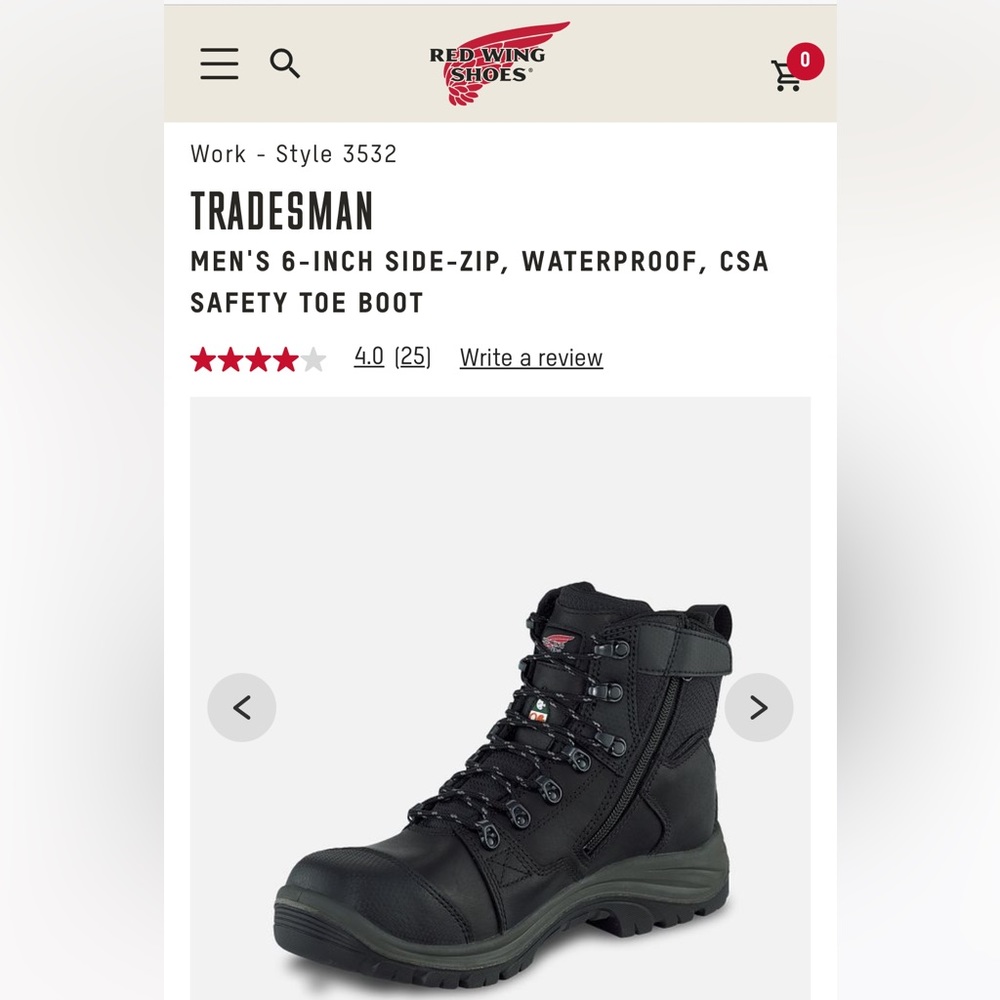The height and width of the screenshot is (1000, 1000).
Task: Show the previous product image
Action: [x=242, y=707]
